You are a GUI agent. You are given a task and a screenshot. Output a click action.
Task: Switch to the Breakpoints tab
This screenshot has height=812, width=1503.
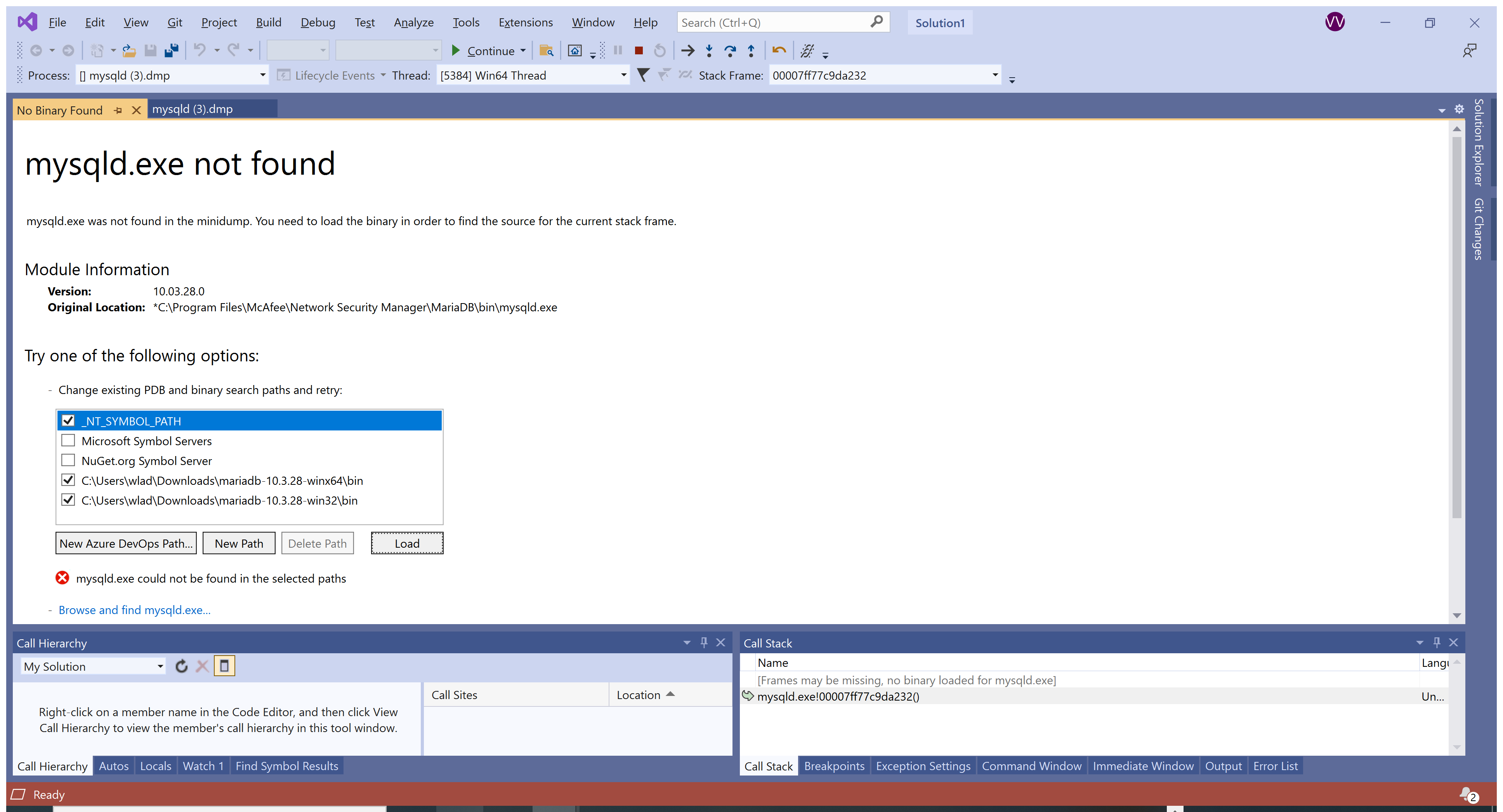(834, 766)
